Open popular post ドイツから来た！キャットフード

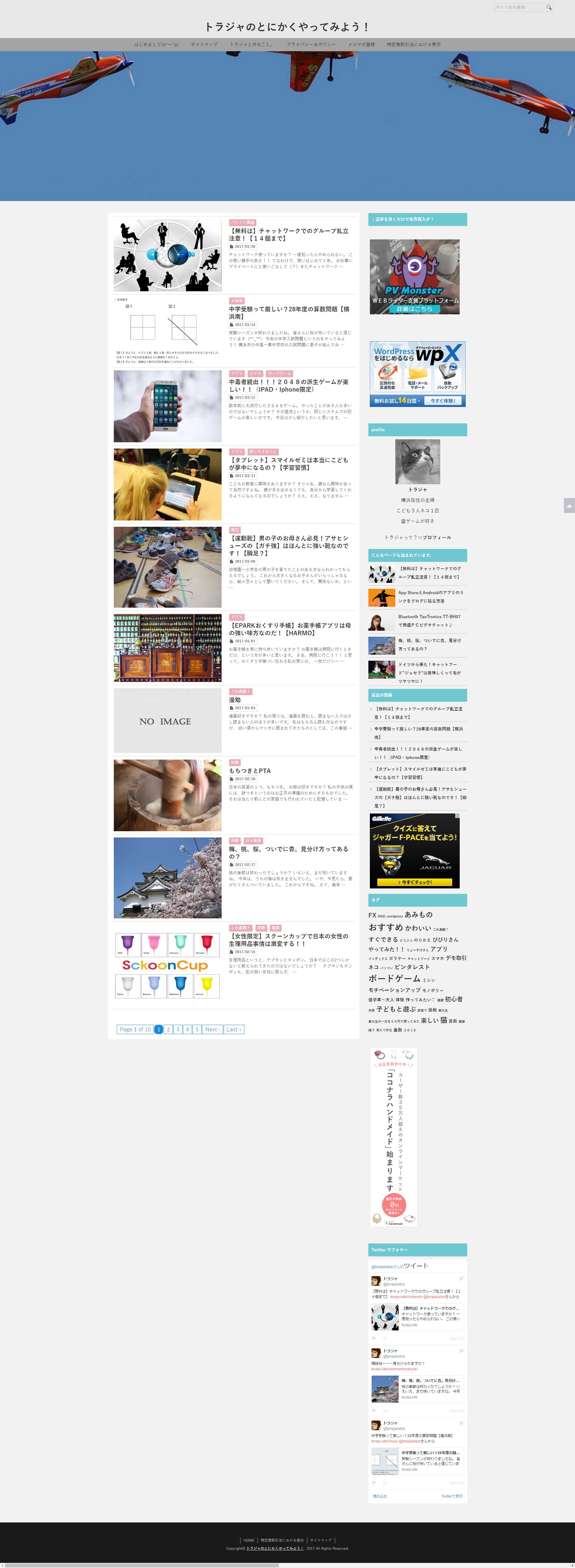[x=429, y=673]
